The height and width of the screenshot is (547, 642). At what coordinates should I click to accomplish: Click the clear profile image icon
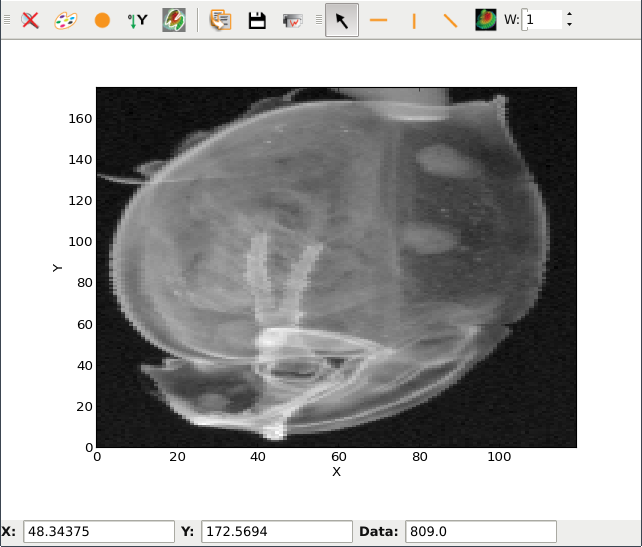(485, 20)
